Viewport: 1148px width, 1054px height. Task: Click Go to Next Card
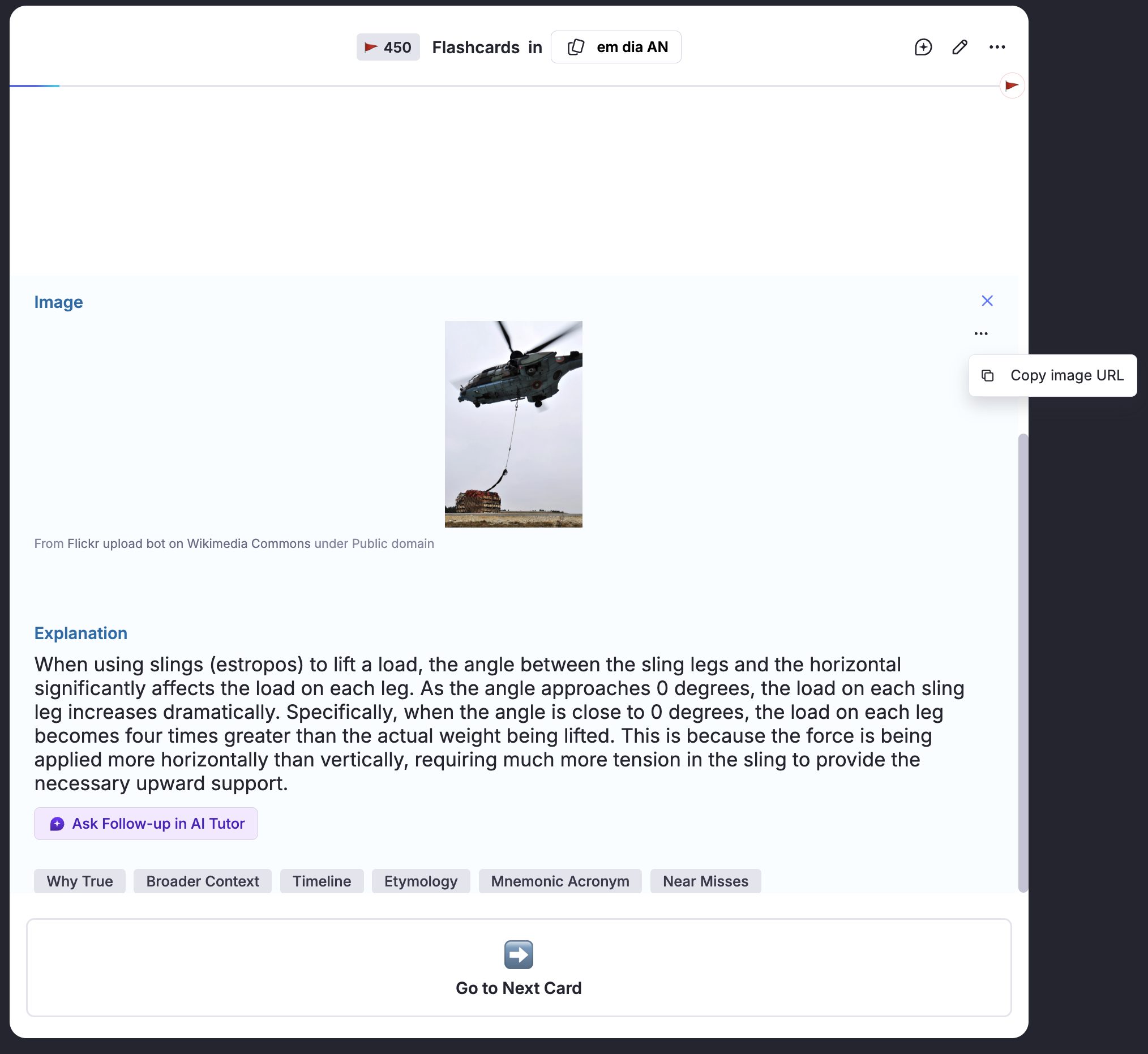point(519,968)
